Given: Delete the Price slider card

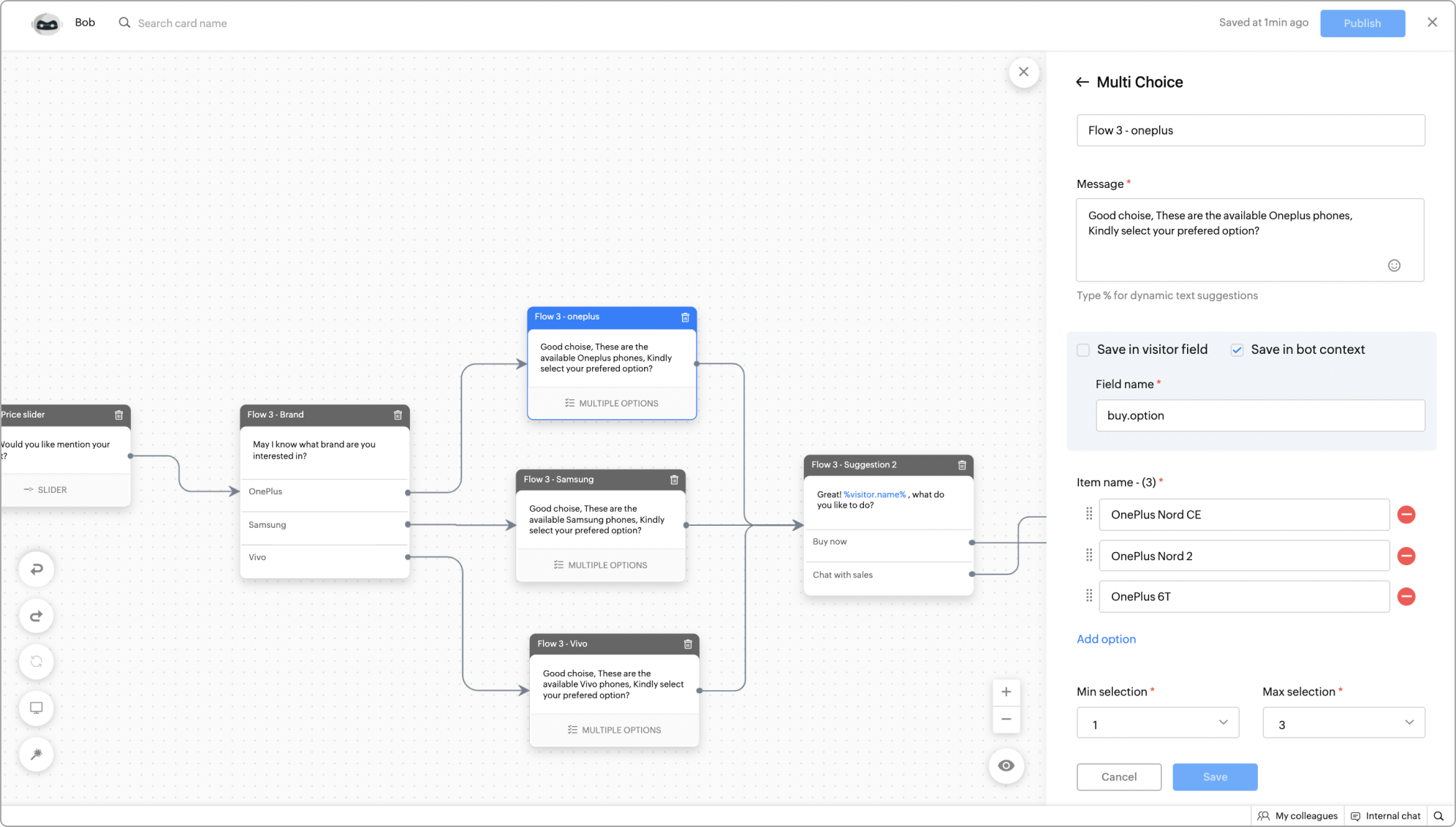Looking at the screenshot, I should (x=118, y=415).
